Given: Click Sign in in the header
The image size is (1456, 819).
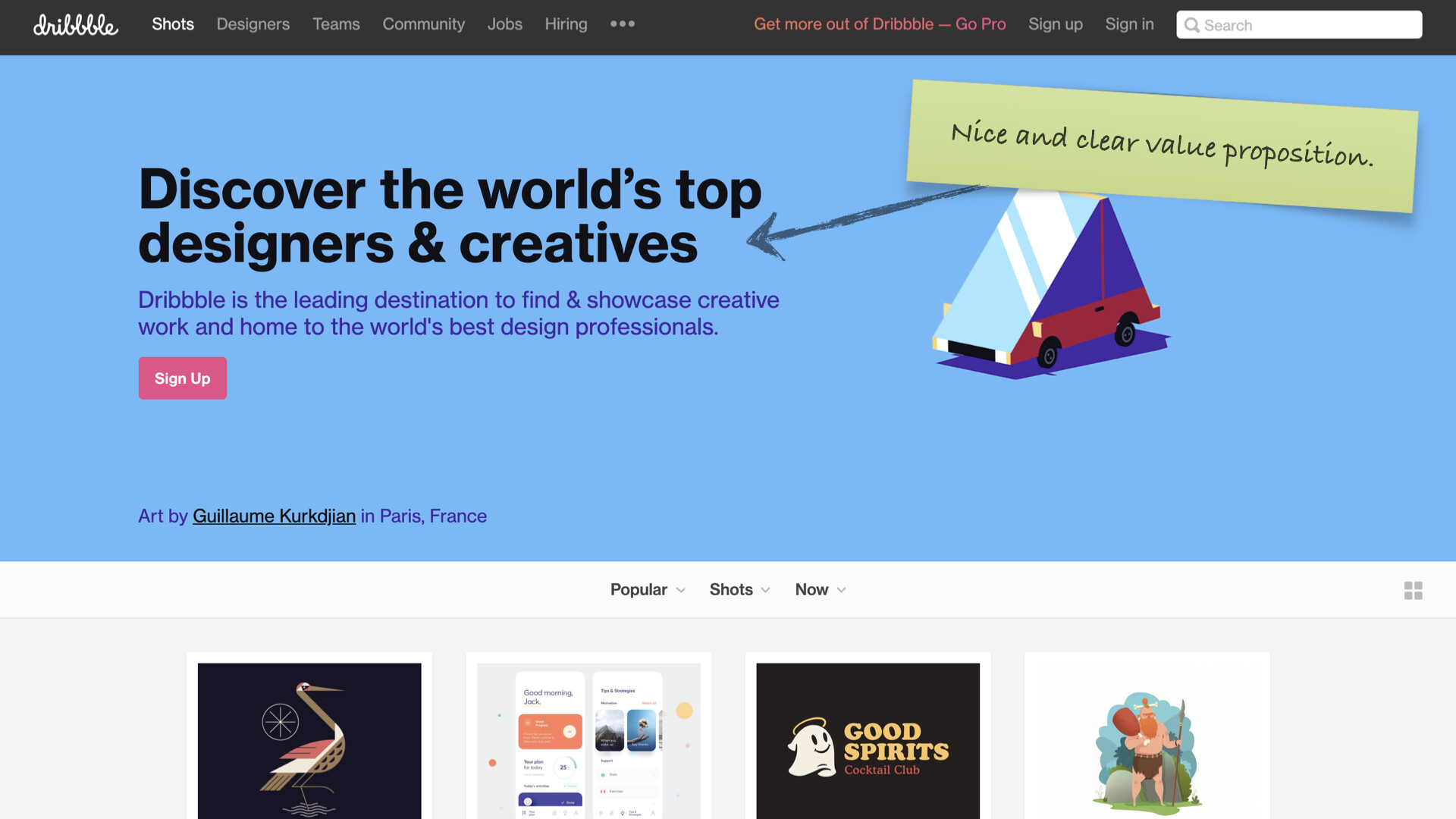Looking at the screenshot, I should coord(1129,24).
